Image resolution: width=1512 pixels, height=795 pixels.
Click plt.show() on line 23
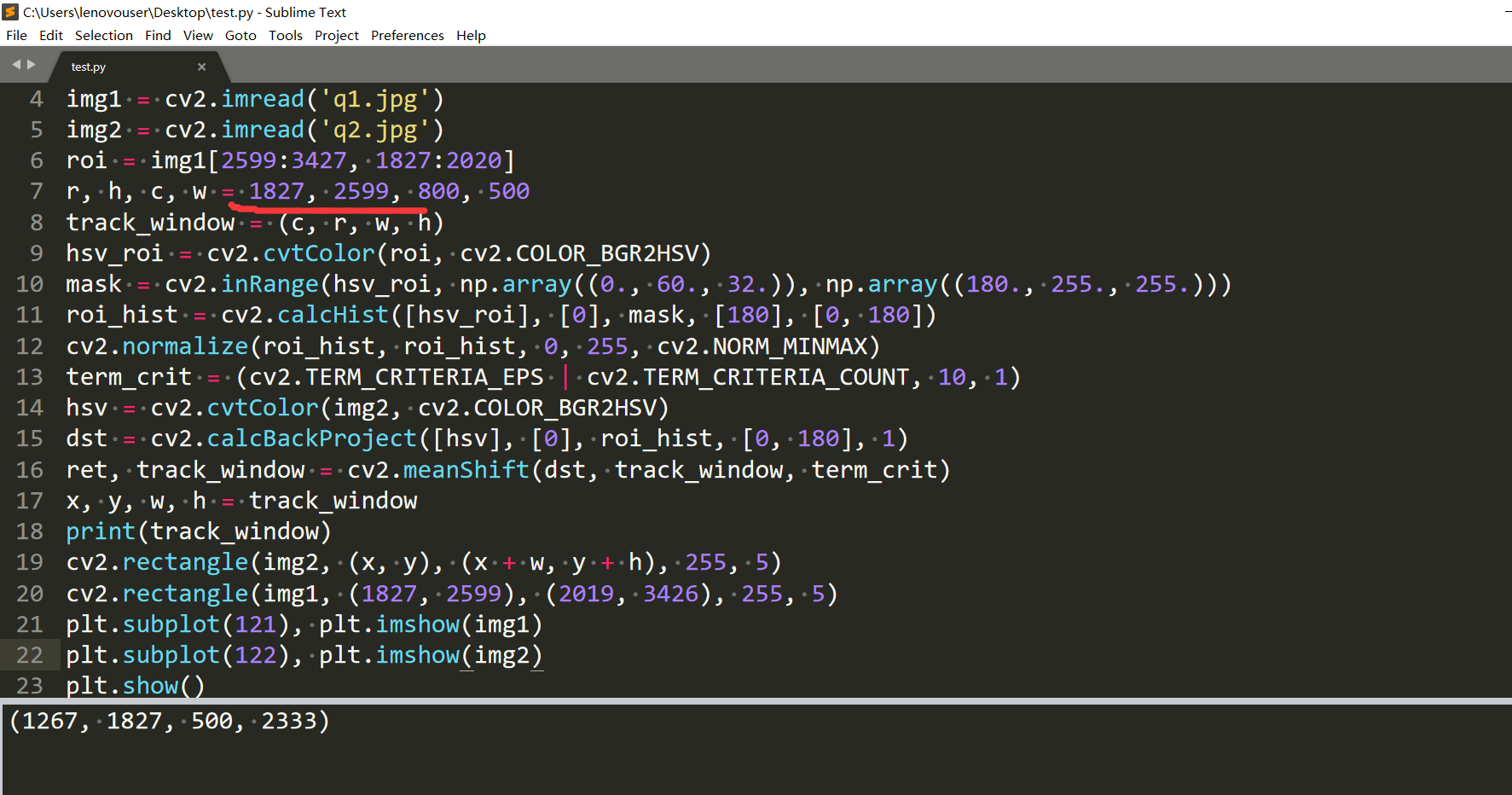pyautogui.click(x=136, y=686)
